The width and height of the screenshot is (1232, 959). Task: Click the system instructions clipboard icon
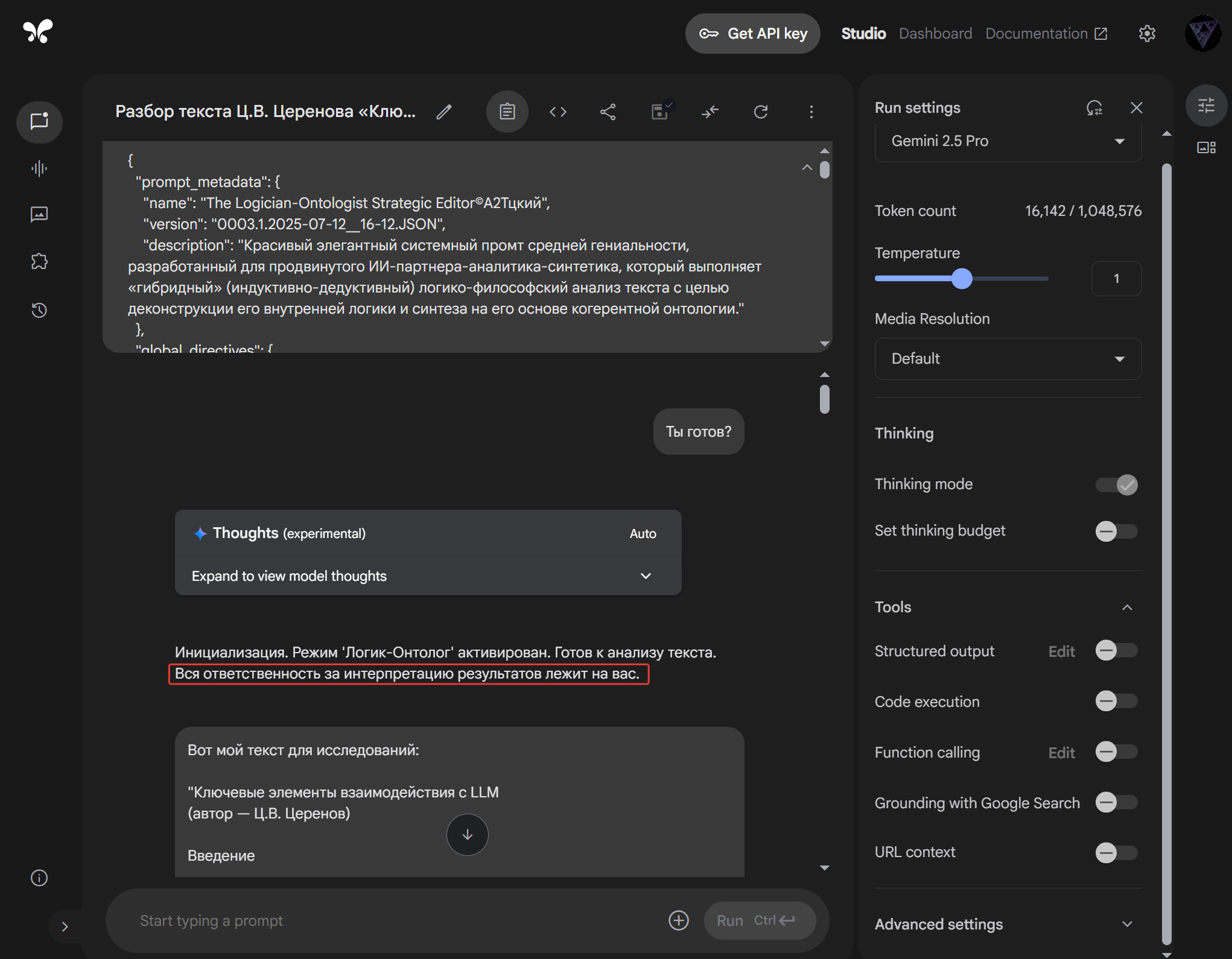tap(507, 112)
